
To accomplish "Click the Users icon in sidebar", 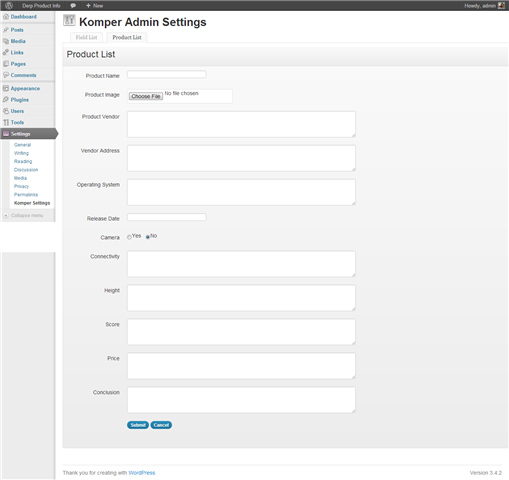I will pos(6,111).
